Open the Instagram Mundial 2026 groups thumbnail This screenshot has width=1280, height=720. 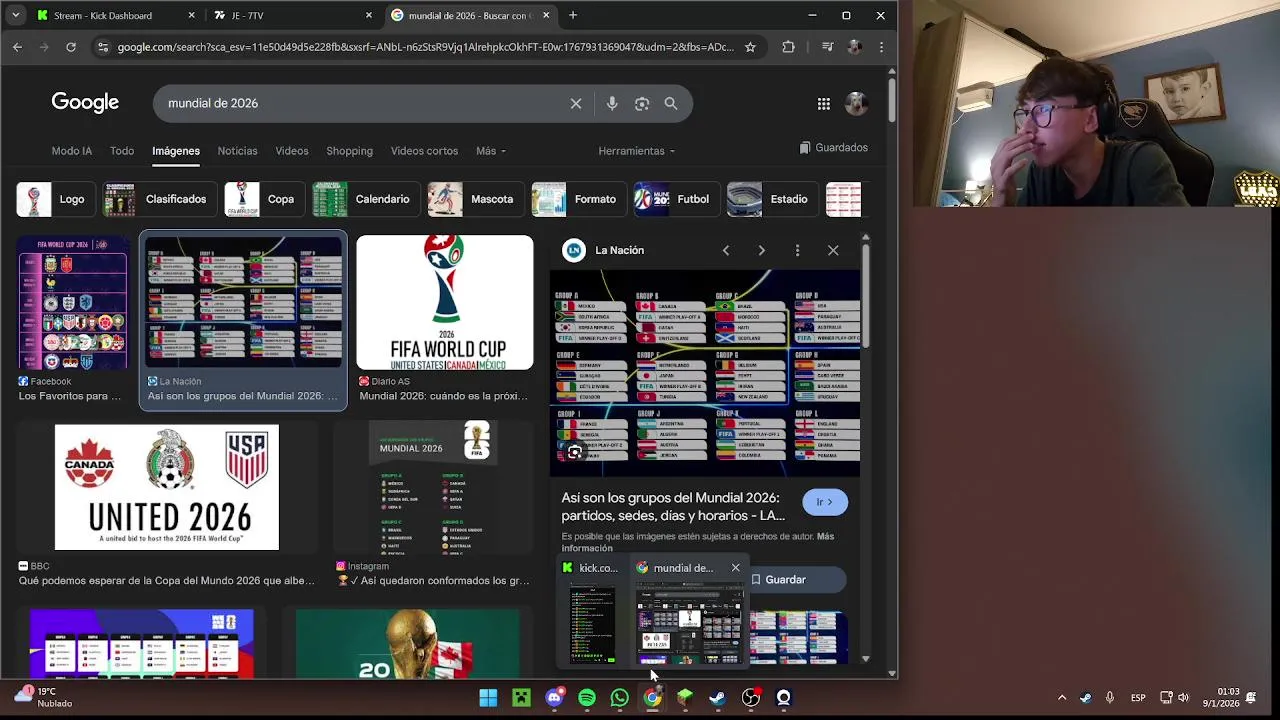pos(433,487)
